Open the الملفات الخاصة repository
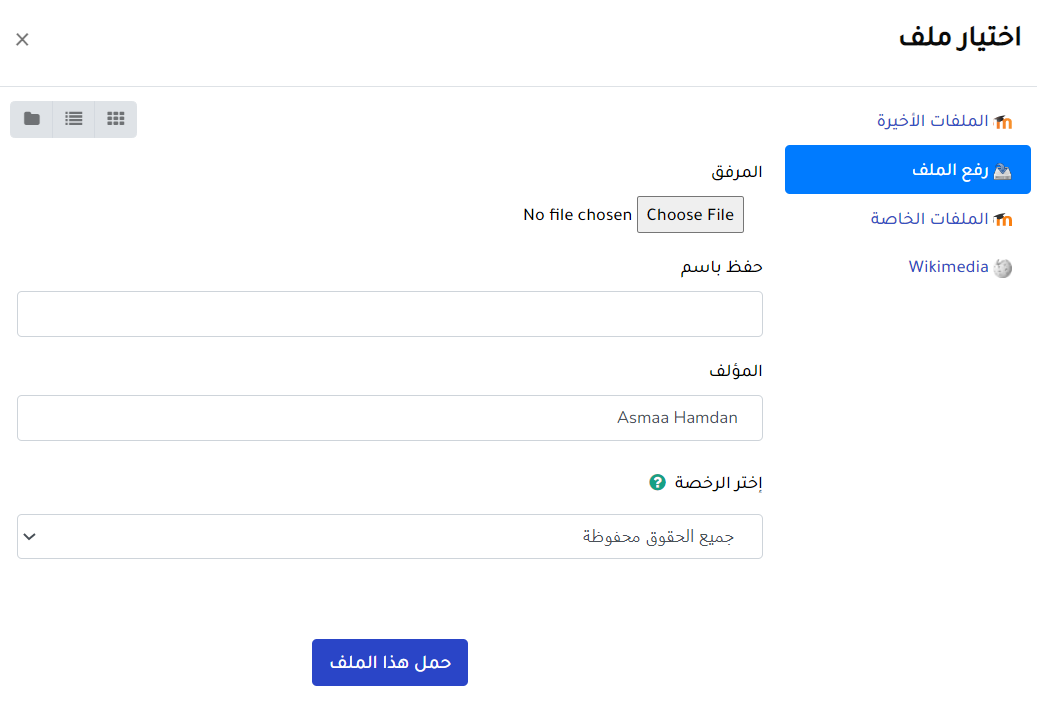Viewport: 1037px width, 711px height. point(929,219)
